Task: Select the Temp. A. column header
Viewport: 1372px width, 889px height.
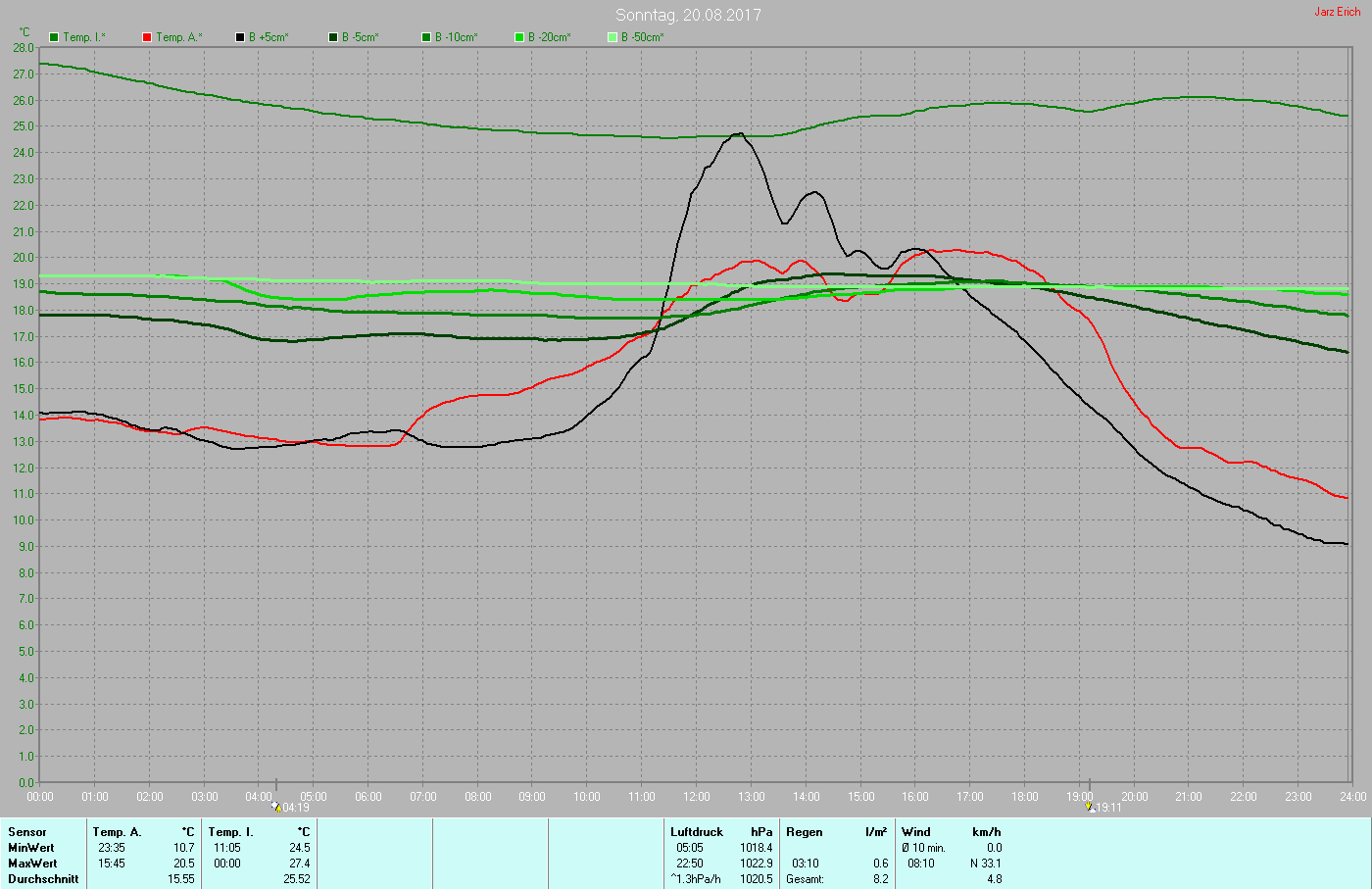Action: pos(117,832)
